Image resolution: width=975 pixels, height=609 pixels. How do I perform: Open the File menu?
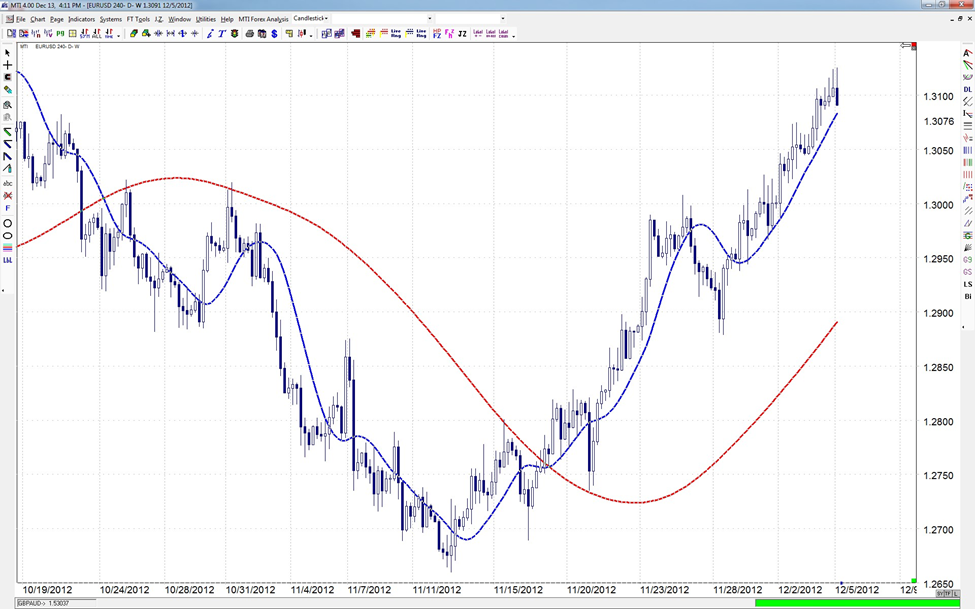pos(21,19)
